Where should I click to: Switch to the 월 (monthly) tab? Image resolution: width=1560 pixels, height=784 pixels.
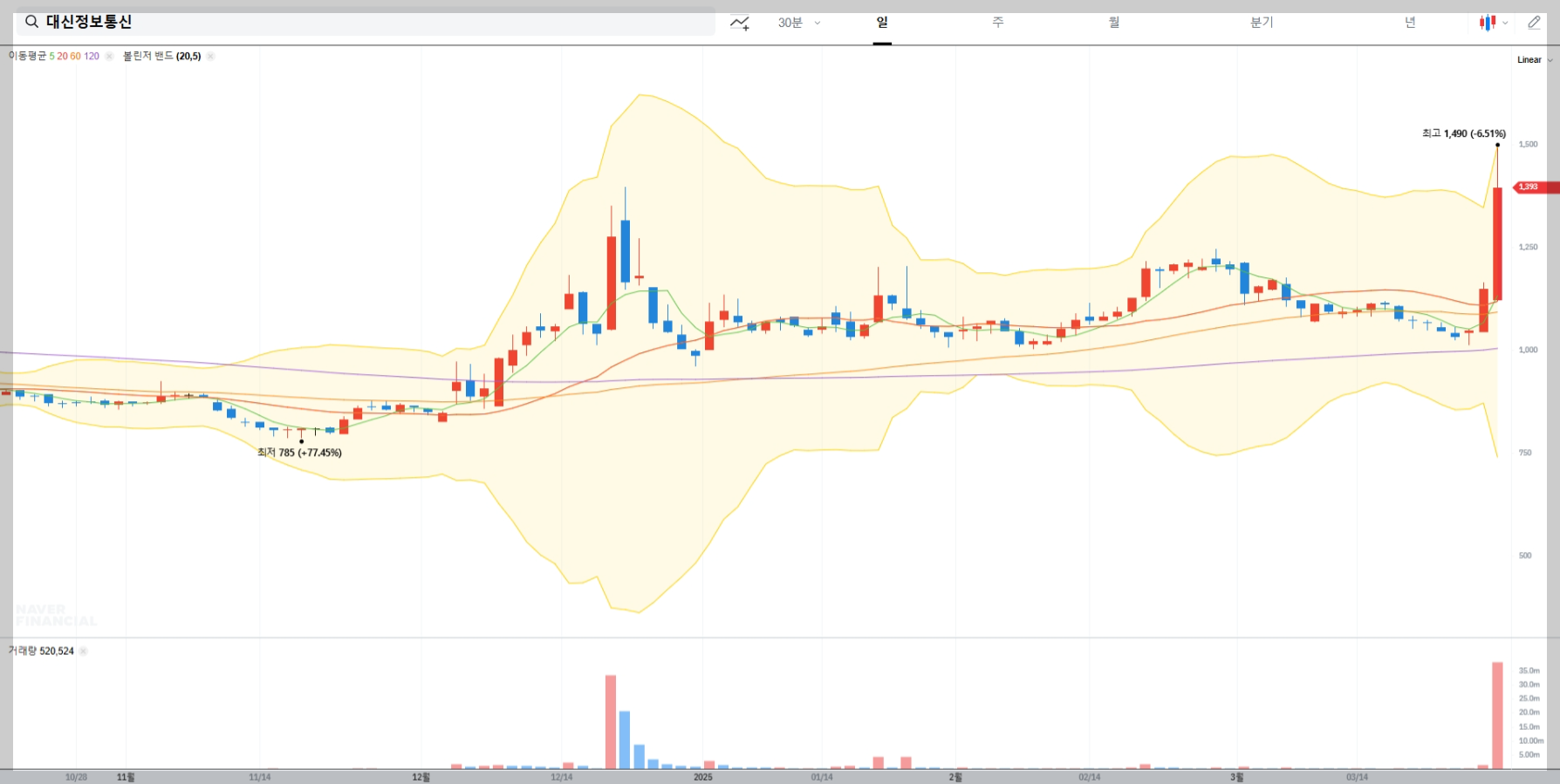[x=1114, y=23]
